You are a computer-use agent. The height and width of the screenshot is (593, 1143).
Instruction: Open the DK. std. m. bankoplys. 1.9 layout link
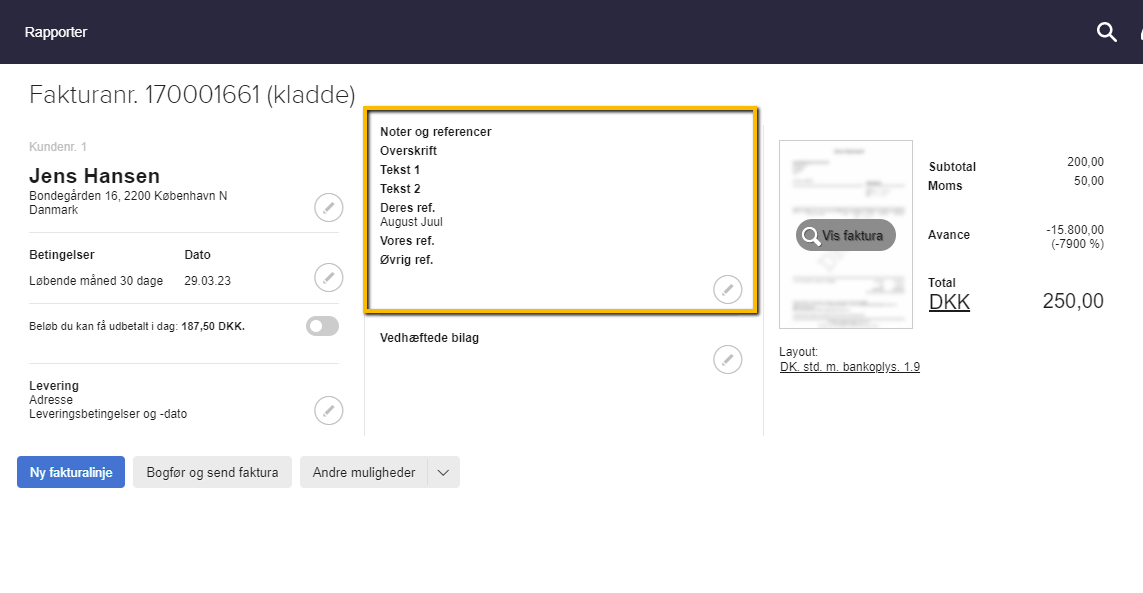coord(849,366)
